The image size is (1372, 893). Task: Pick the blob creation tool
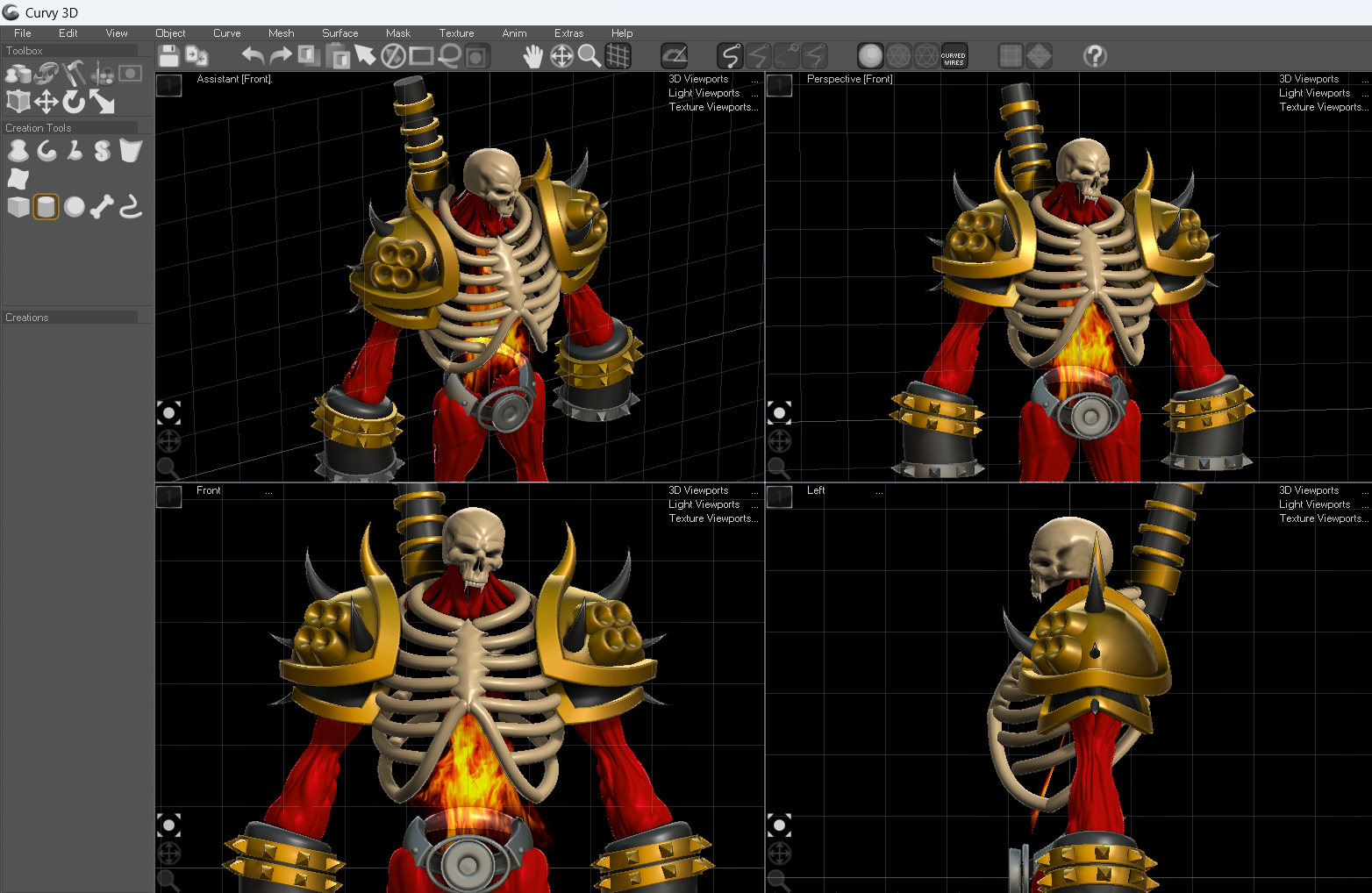pyautogui.click(x=18, y=151)
